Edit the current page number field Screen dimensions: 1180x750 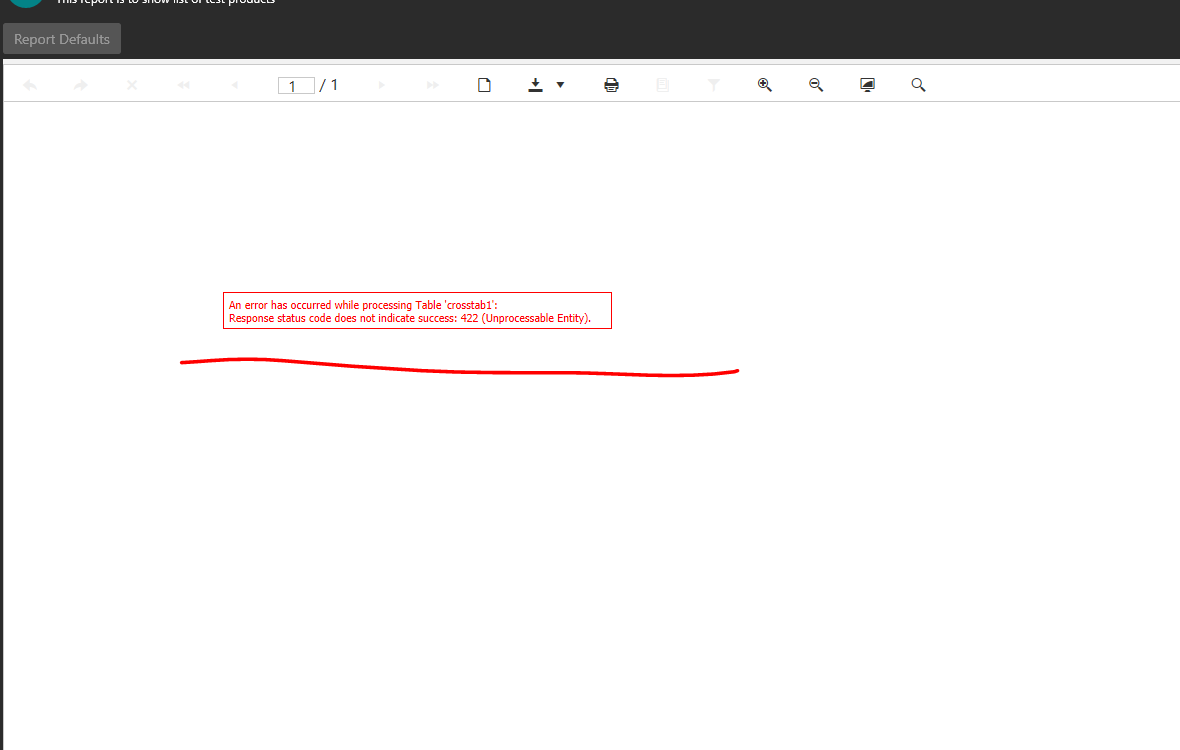(296, 86)
